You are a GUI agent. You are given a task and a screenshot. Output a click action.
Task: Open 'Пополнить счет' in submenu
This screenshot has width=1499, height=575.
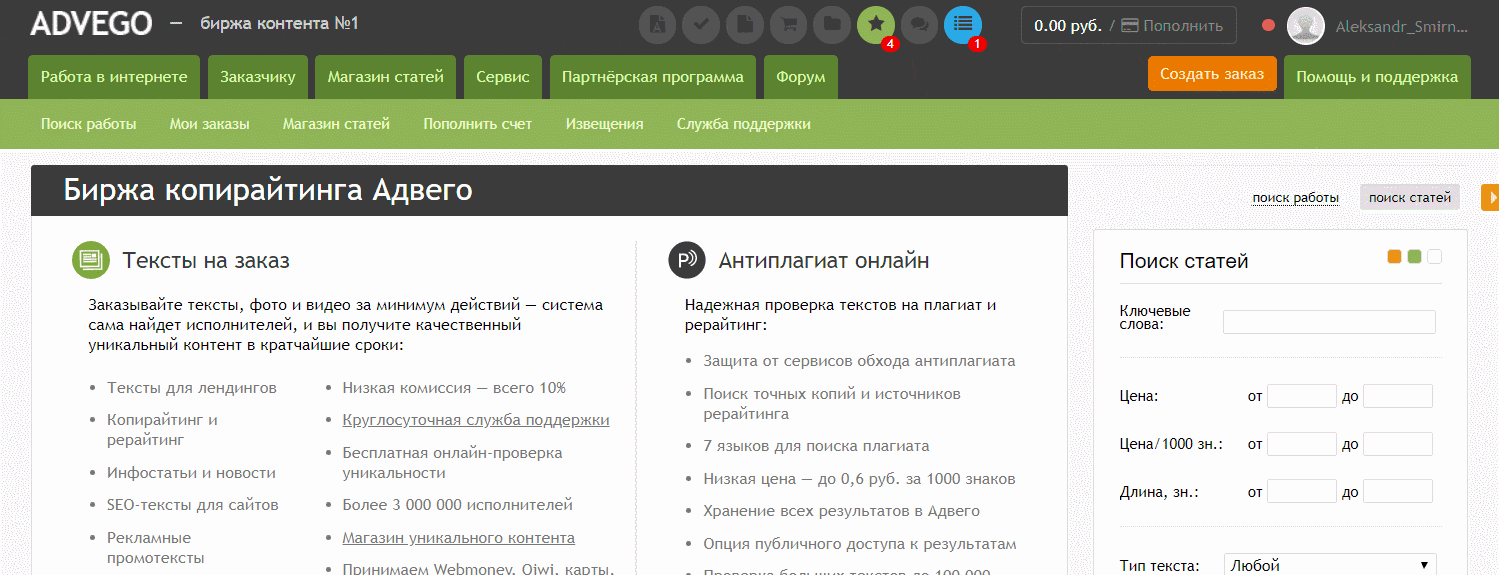478,124
